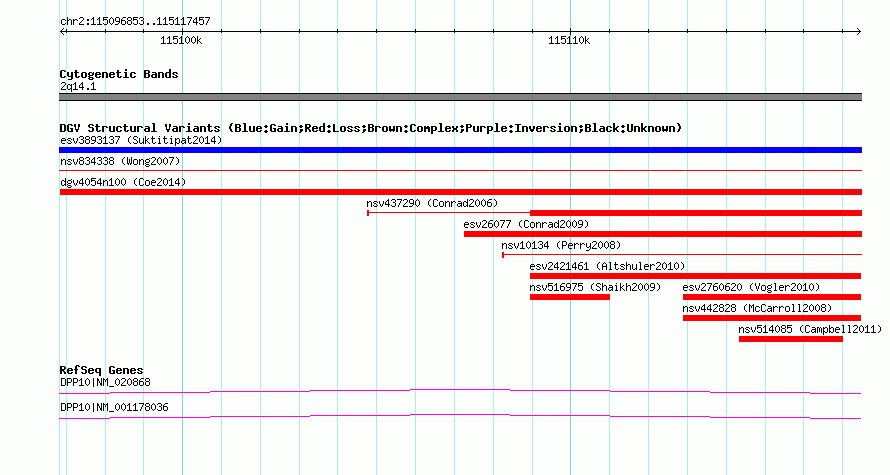This screenshot has height=475, width=890.
Task: Click the 115100k ruler label
Action: (181, 40)
